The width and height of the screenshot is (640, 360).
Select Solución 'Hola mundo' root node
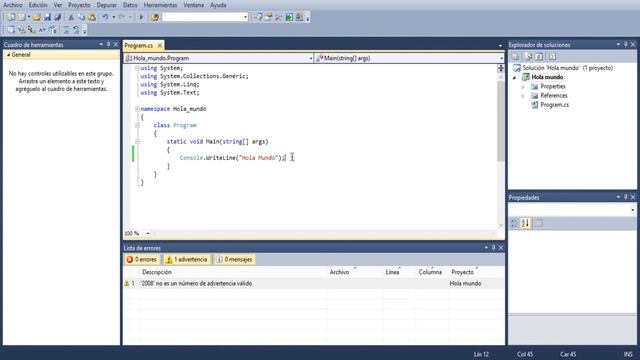pos(567,68)
